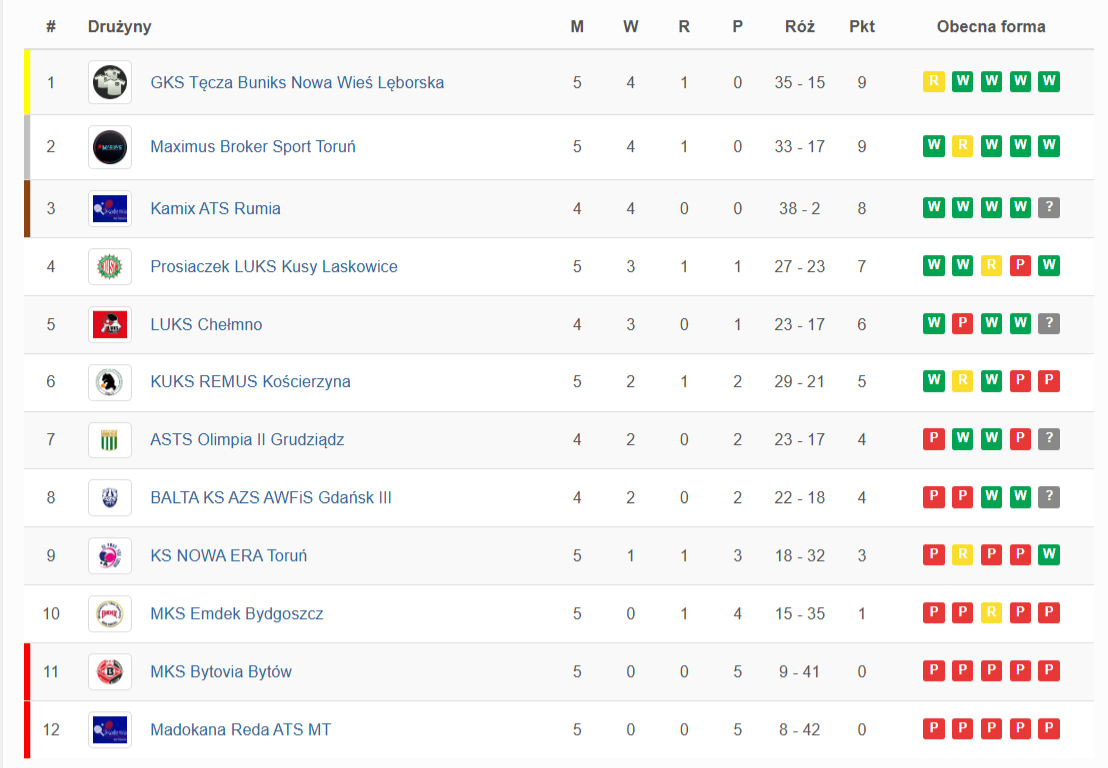
Task: Click GKS Tęcza Buniks team logo
Action: [x=110, y=82]
